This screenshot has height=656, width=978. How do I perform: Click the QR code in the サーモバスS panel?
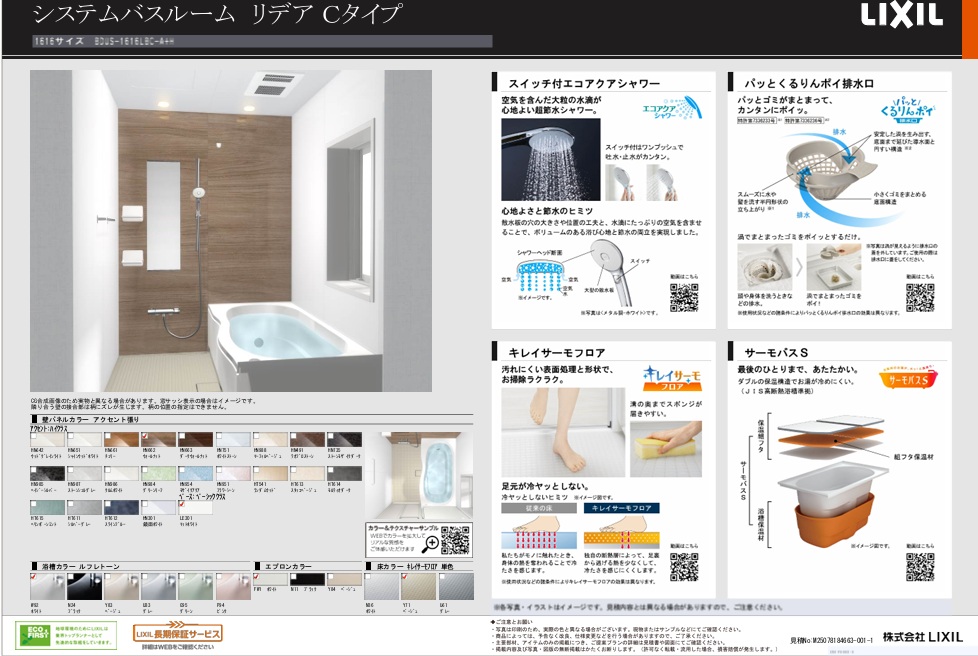919,566
